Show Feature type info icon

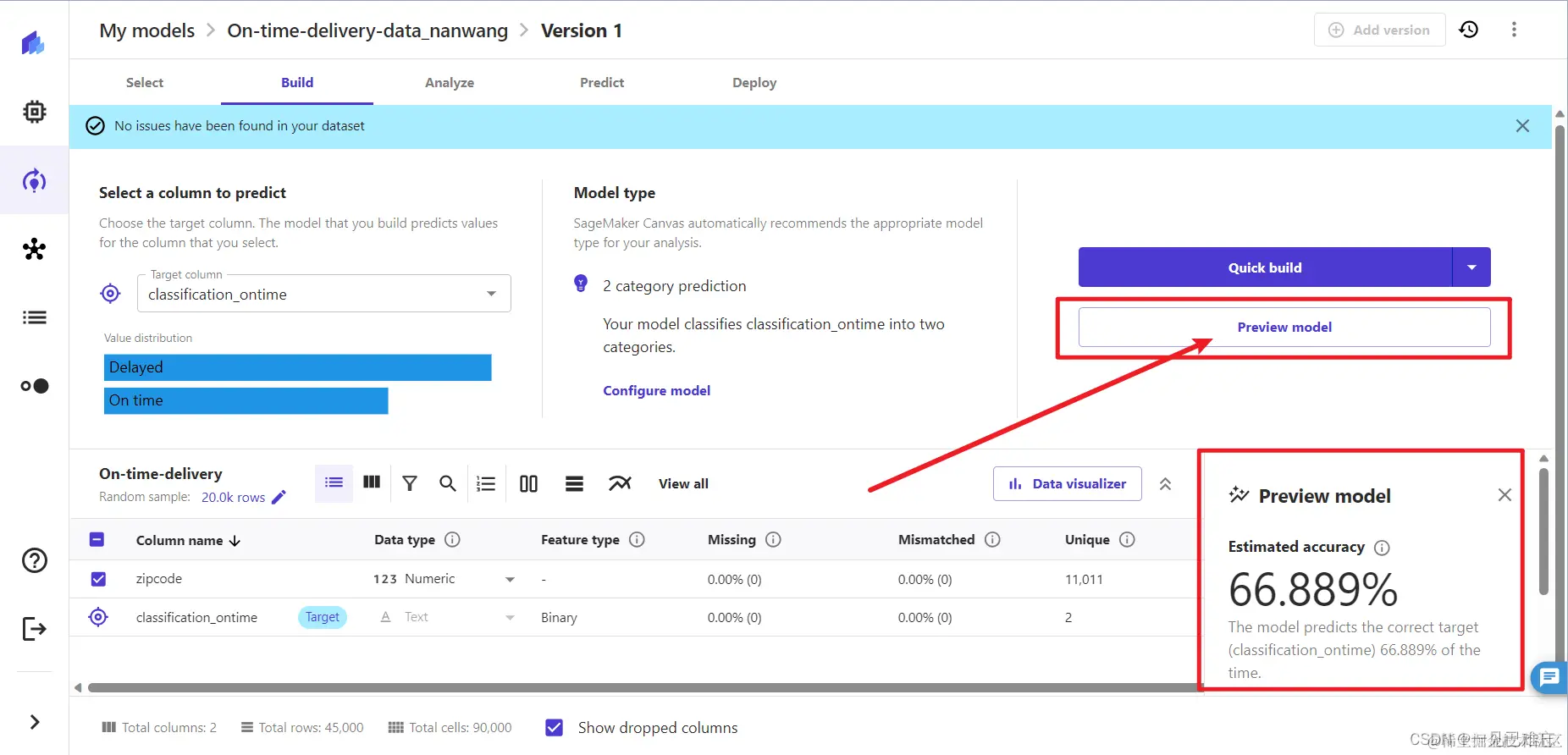point(638,540)
